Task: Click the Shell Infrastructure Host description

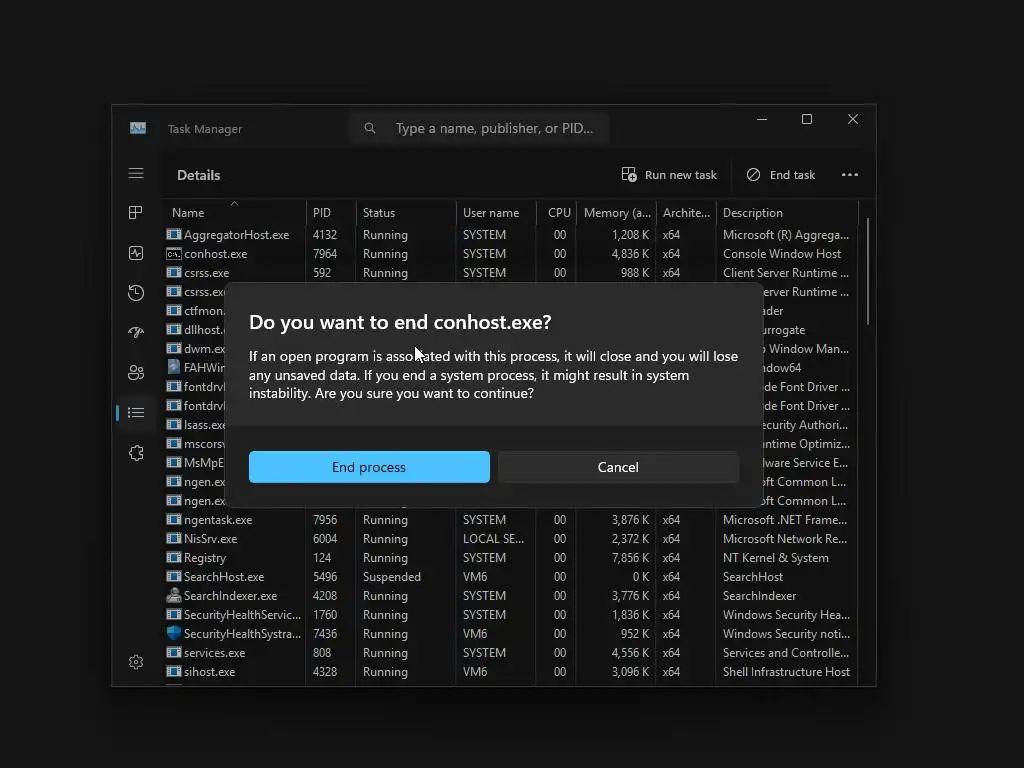Action: [786, 671]
